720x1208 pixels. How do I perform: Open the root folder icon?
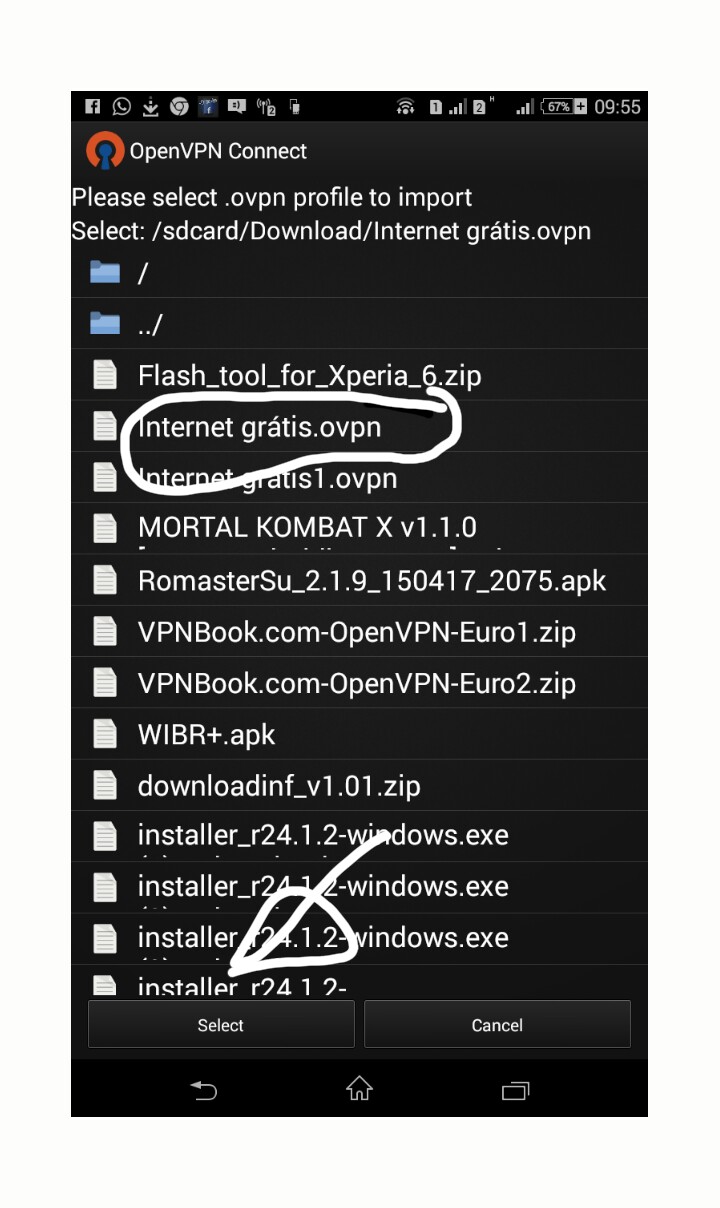click(x=105, y=272)
